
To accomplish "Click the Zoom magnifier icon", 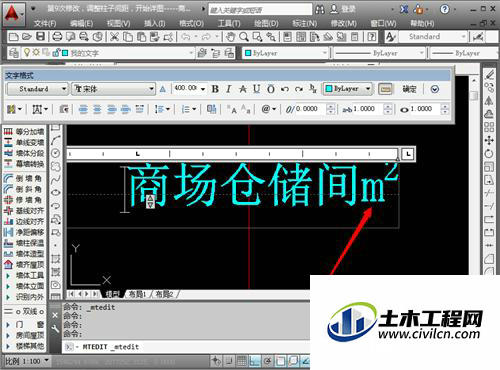I will (244, 36).
